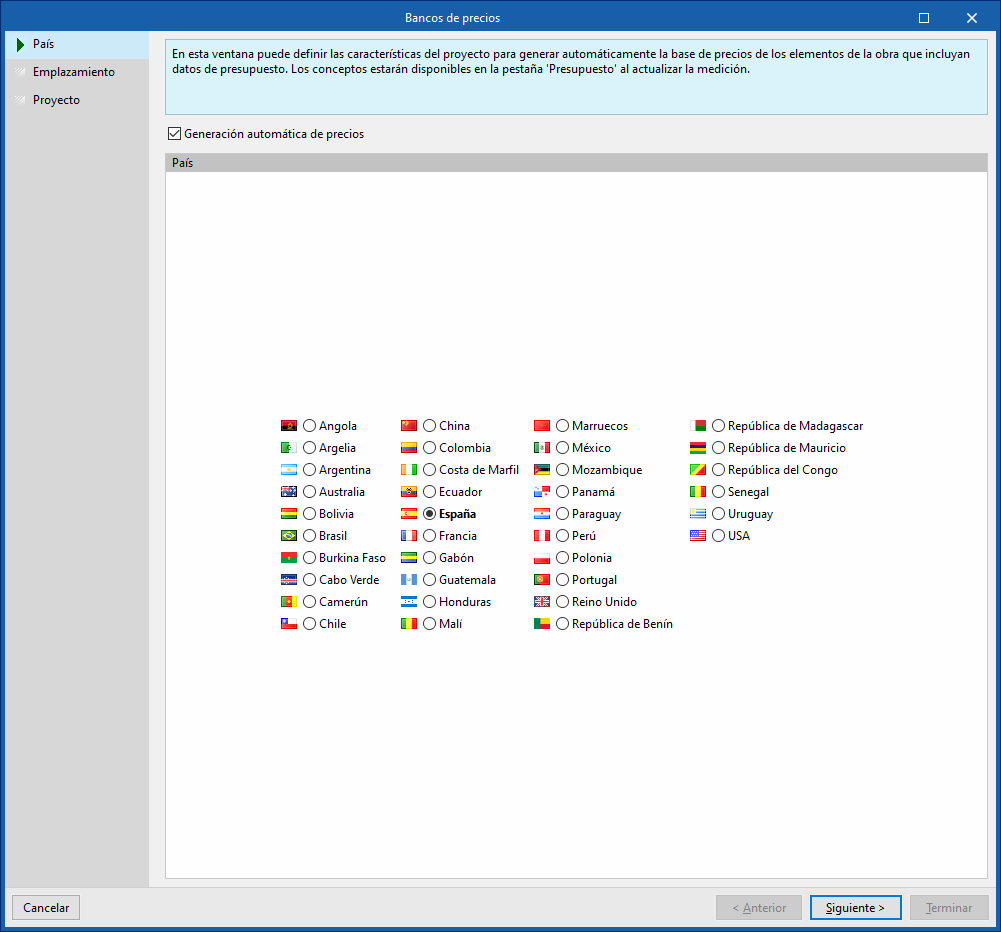
Task: Click the Senegal flag icon
Action: [x=698, y=492]
